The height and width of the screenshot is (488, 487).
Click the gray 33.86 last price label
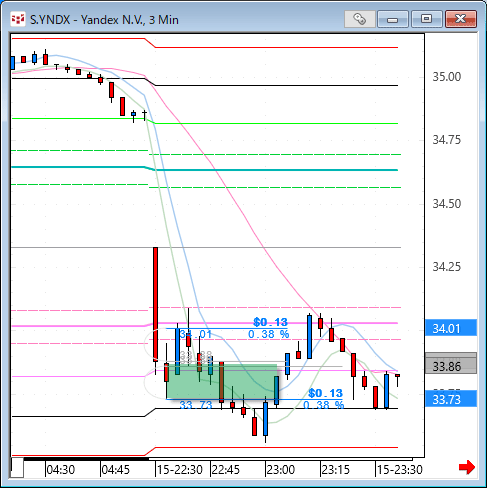click(451, 366)
